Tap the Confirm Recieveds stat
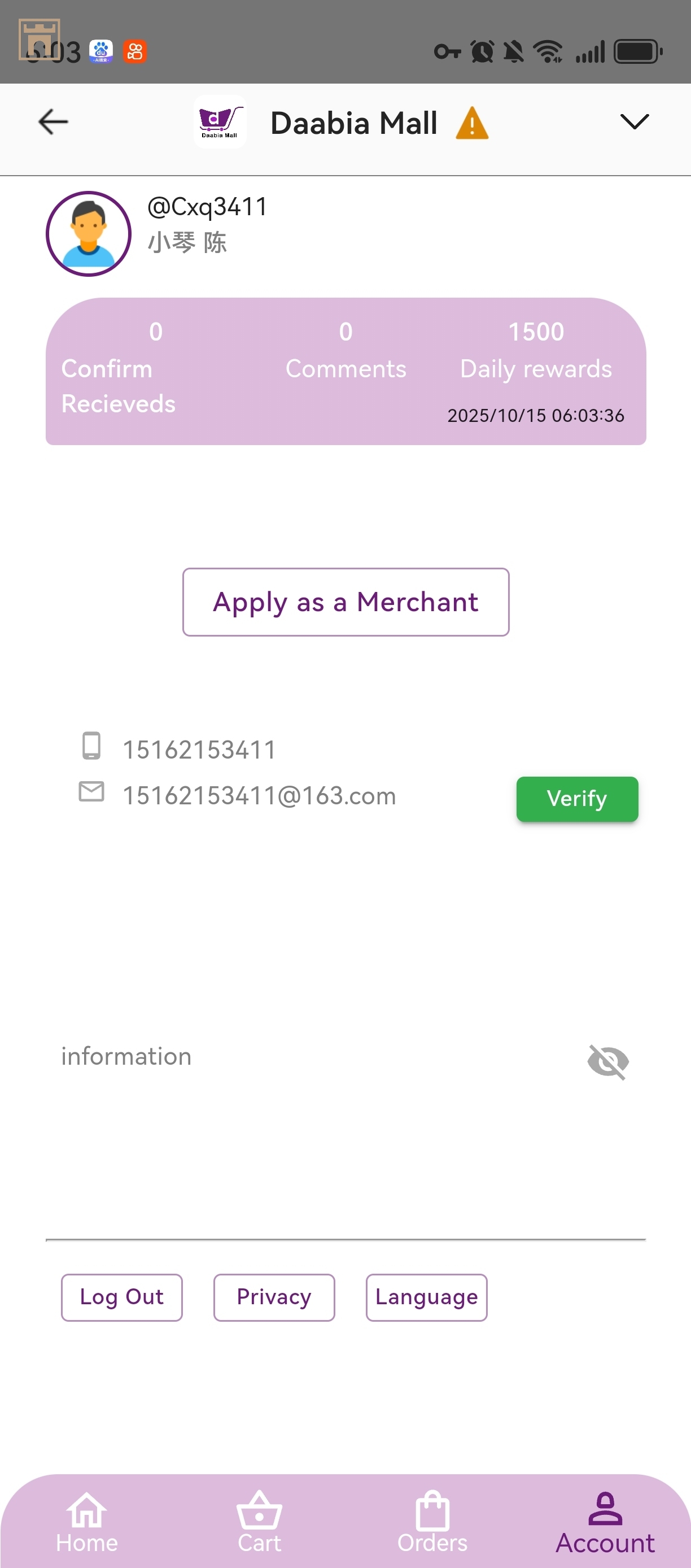 click(118, 369)
